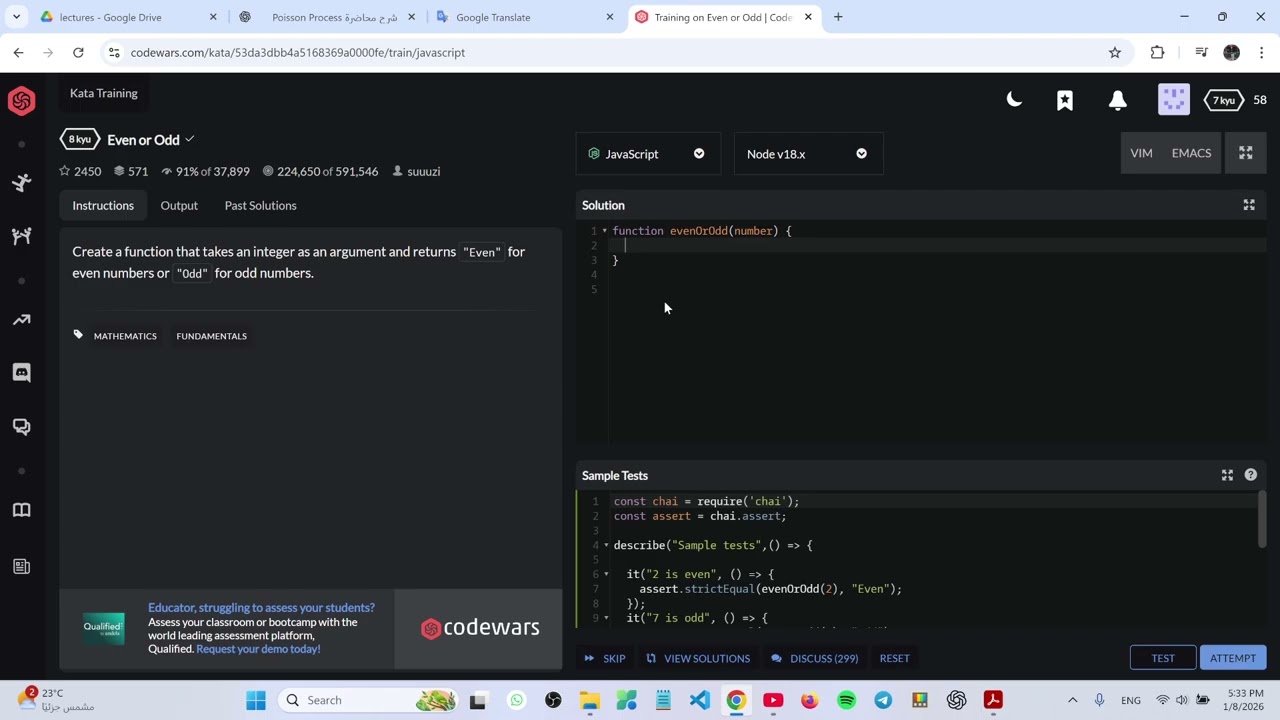This screenshot has width=1280, height=720.
Task: Open DISCUSS (299) link
Action: pos(815,658)
